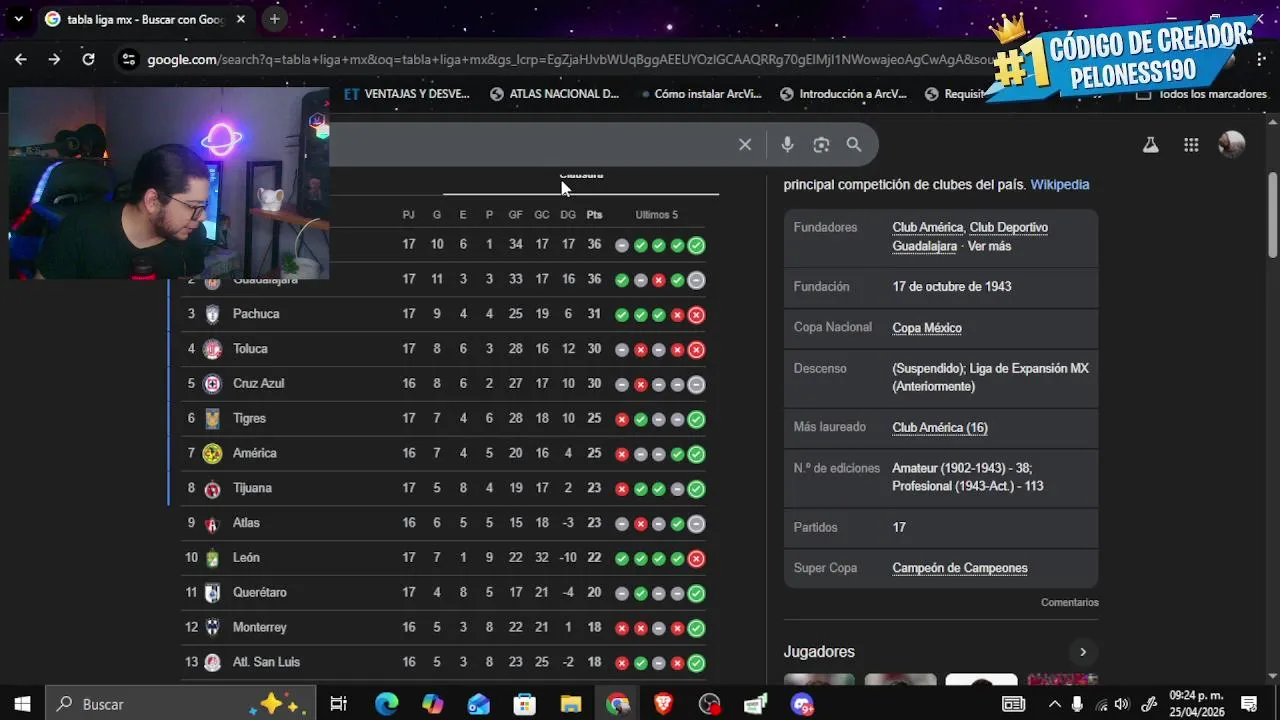1280x720 pixels.
Task: Open the Wikipedia link
Action: (x=1060, y=185)
